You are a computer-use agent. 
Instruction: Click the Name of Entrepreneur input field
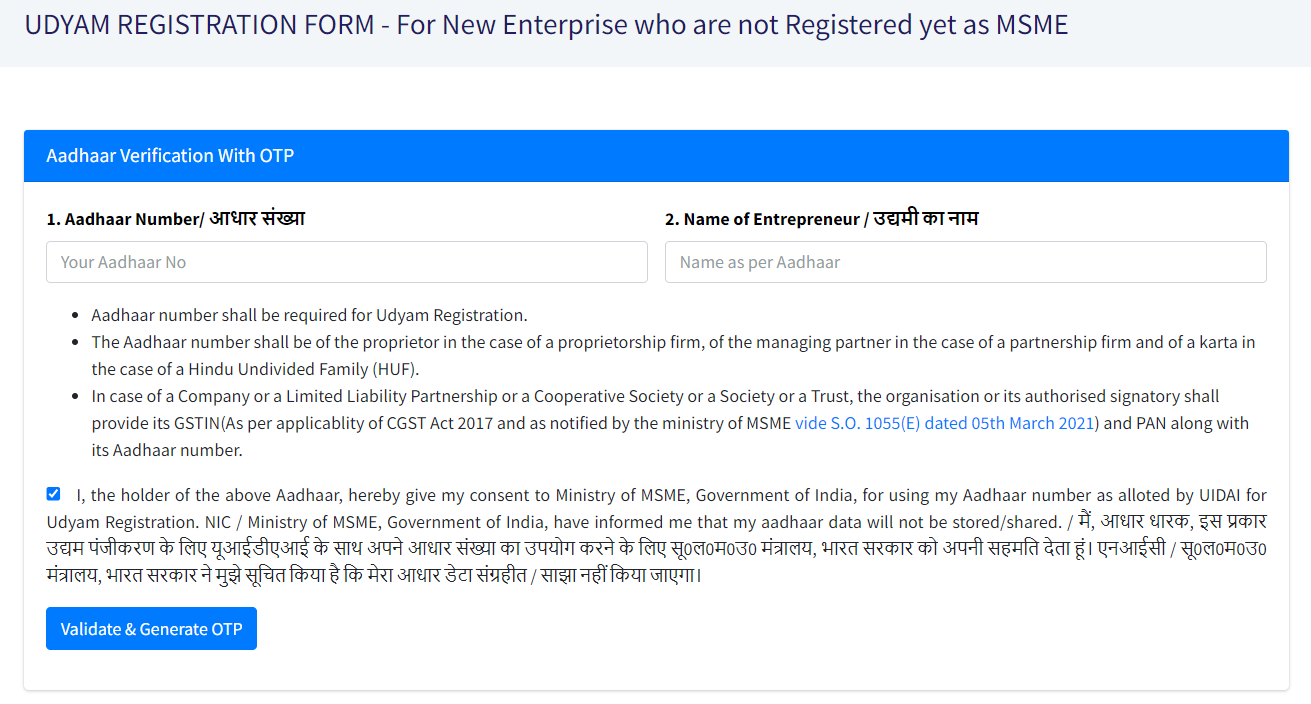[965, 262]
